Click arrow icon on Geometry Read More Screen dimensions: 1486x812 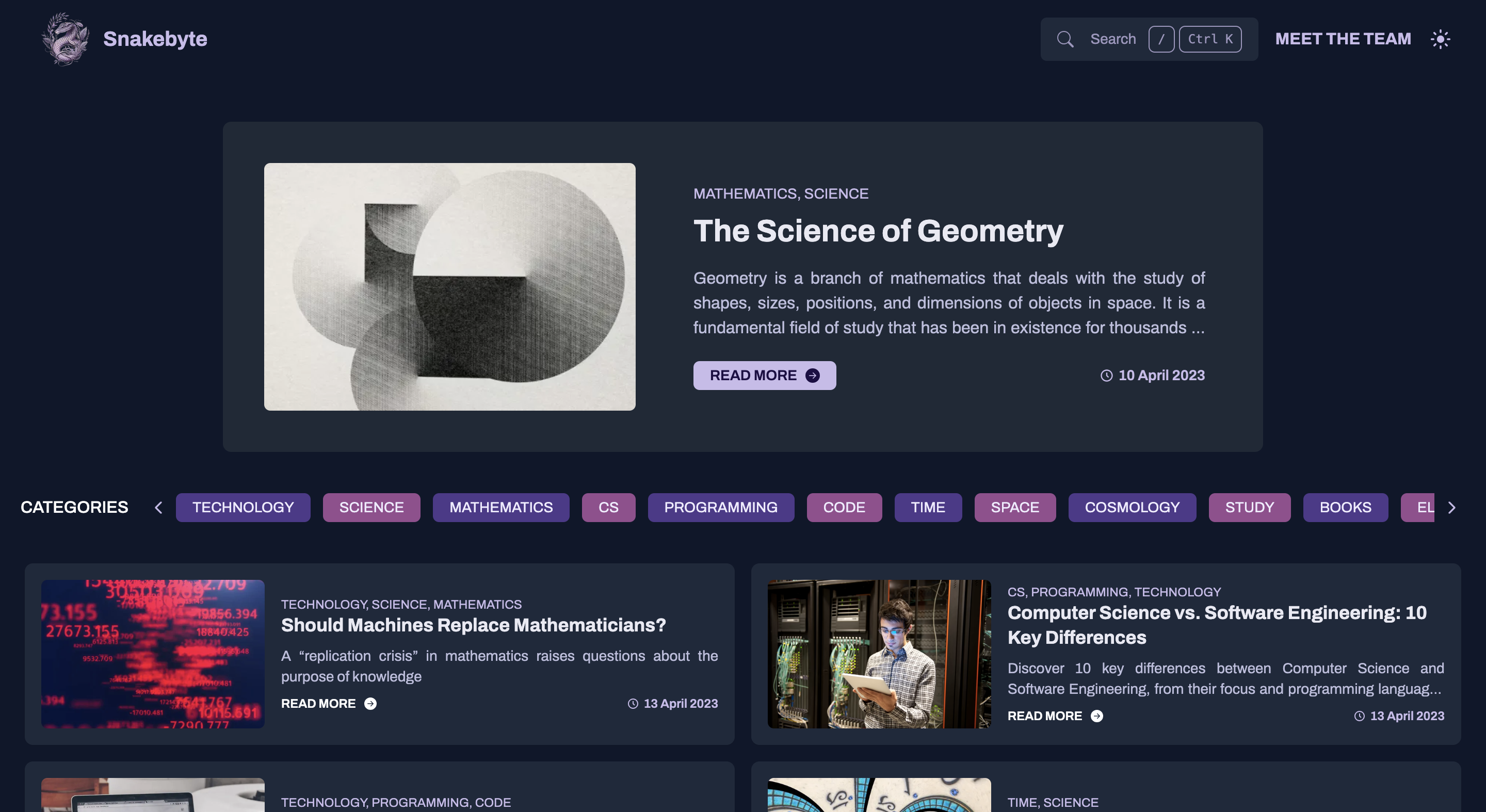point(812,376)
